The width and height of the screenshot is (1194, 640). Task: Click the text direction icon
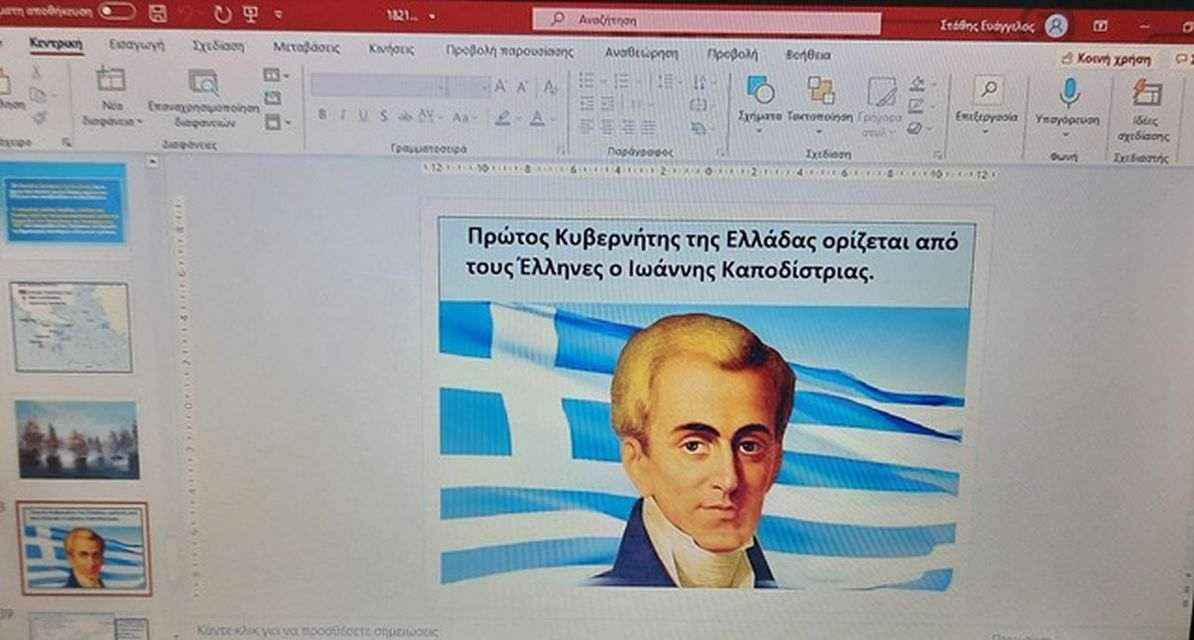(701, 82)
